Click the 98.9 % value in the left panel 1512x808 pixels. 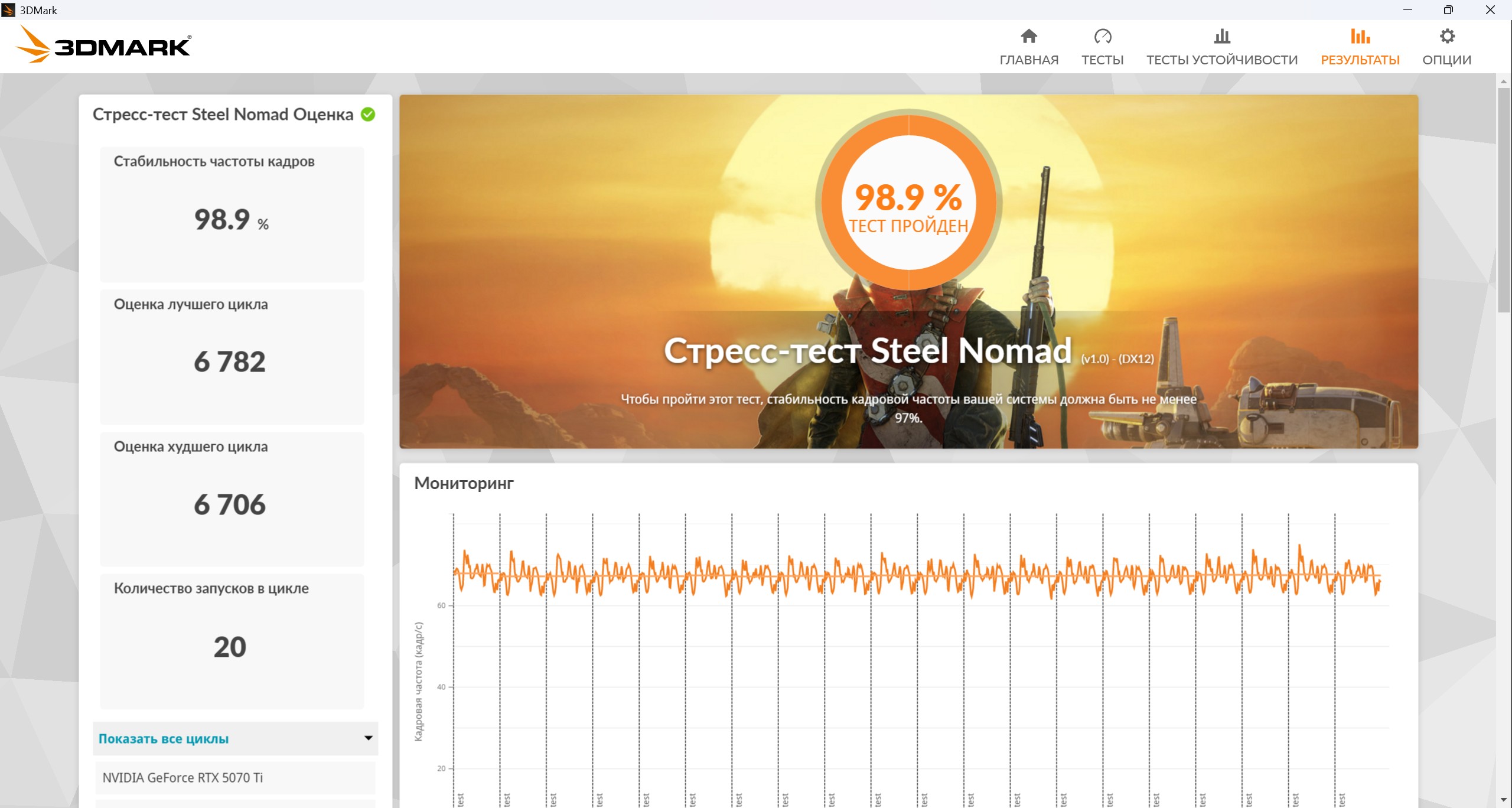tap(232, 220)
